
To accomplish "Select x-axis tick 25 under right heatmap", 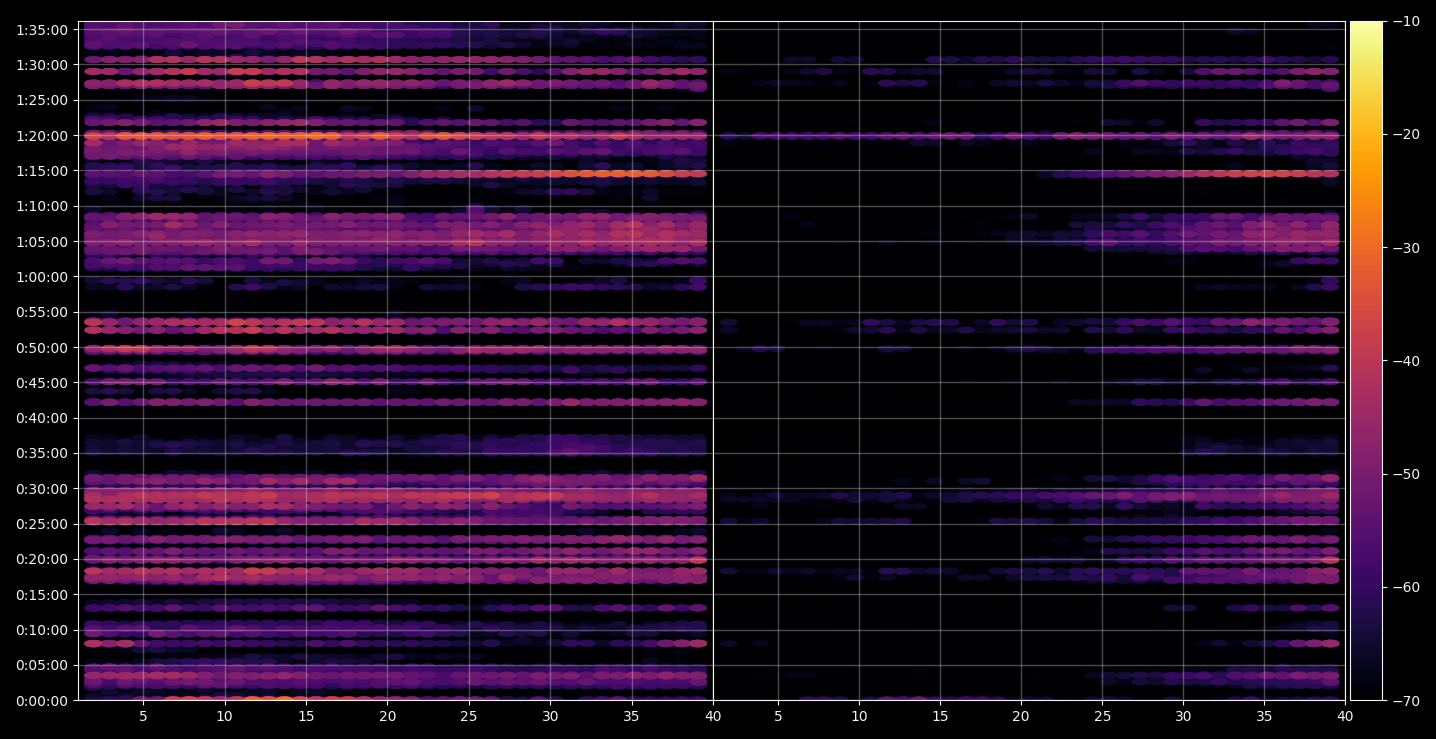I will [1102, 716].
